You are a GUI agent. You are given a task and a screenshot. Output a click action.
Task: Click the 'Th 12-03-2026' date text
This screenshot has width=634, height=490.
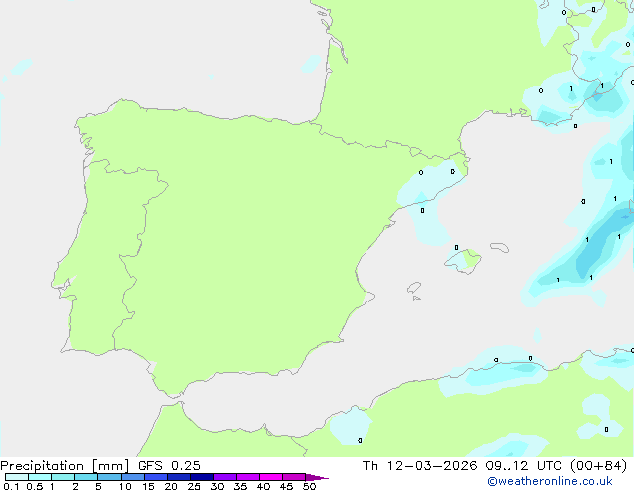[x=420, y=466]
